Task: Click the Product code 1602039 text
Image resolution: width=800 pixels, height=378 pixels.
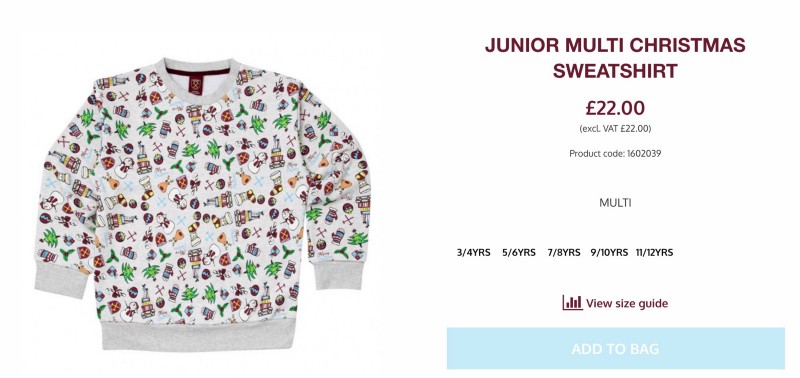Action: (615, 154)
